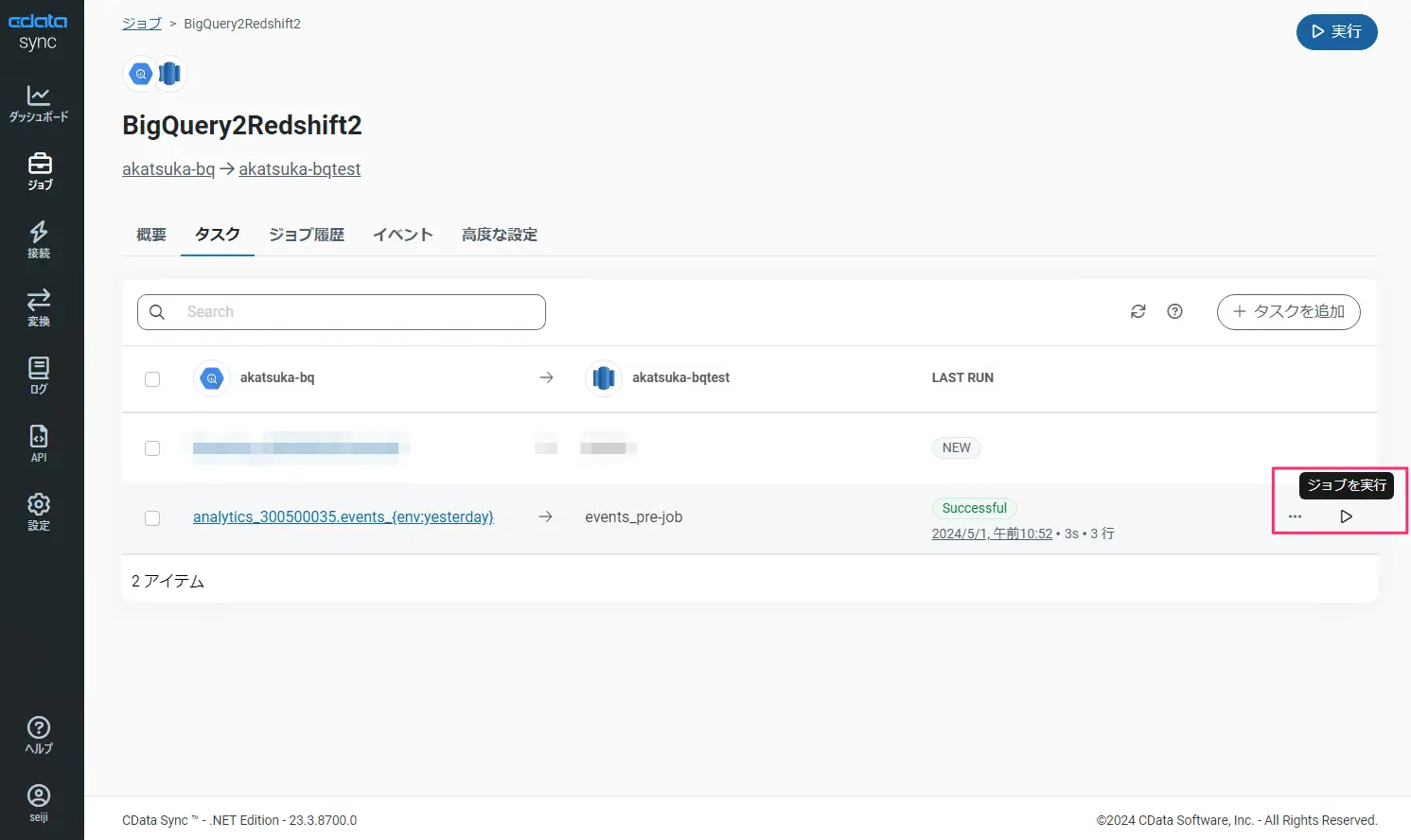Open the Jobs (ジョブ) sidebar icon

pos(39,171)
